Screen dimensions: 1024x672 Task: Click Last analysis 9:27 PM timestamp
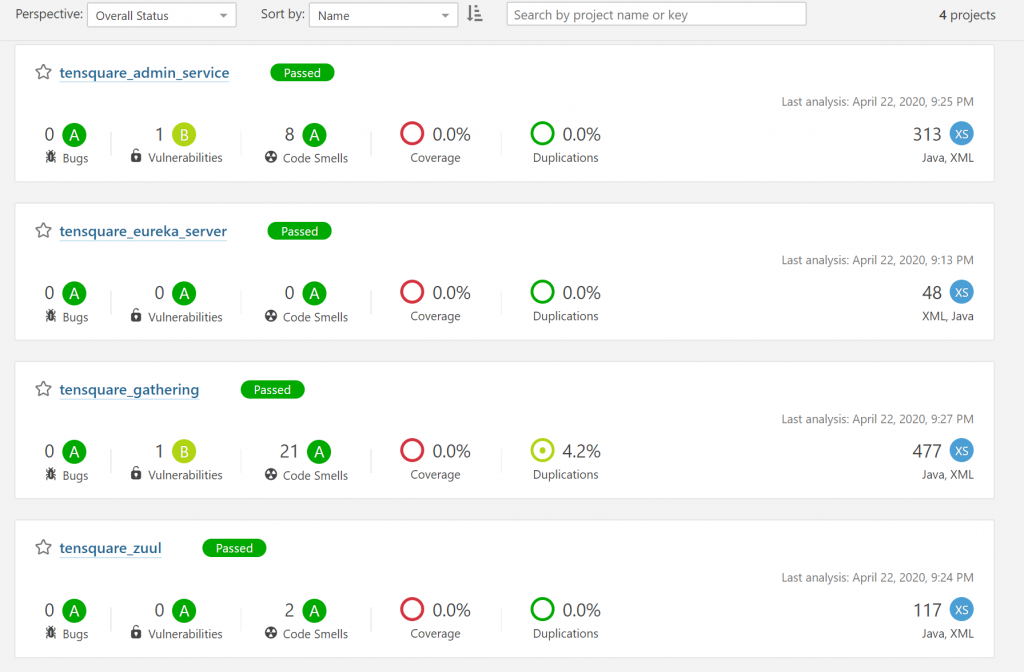878,419
